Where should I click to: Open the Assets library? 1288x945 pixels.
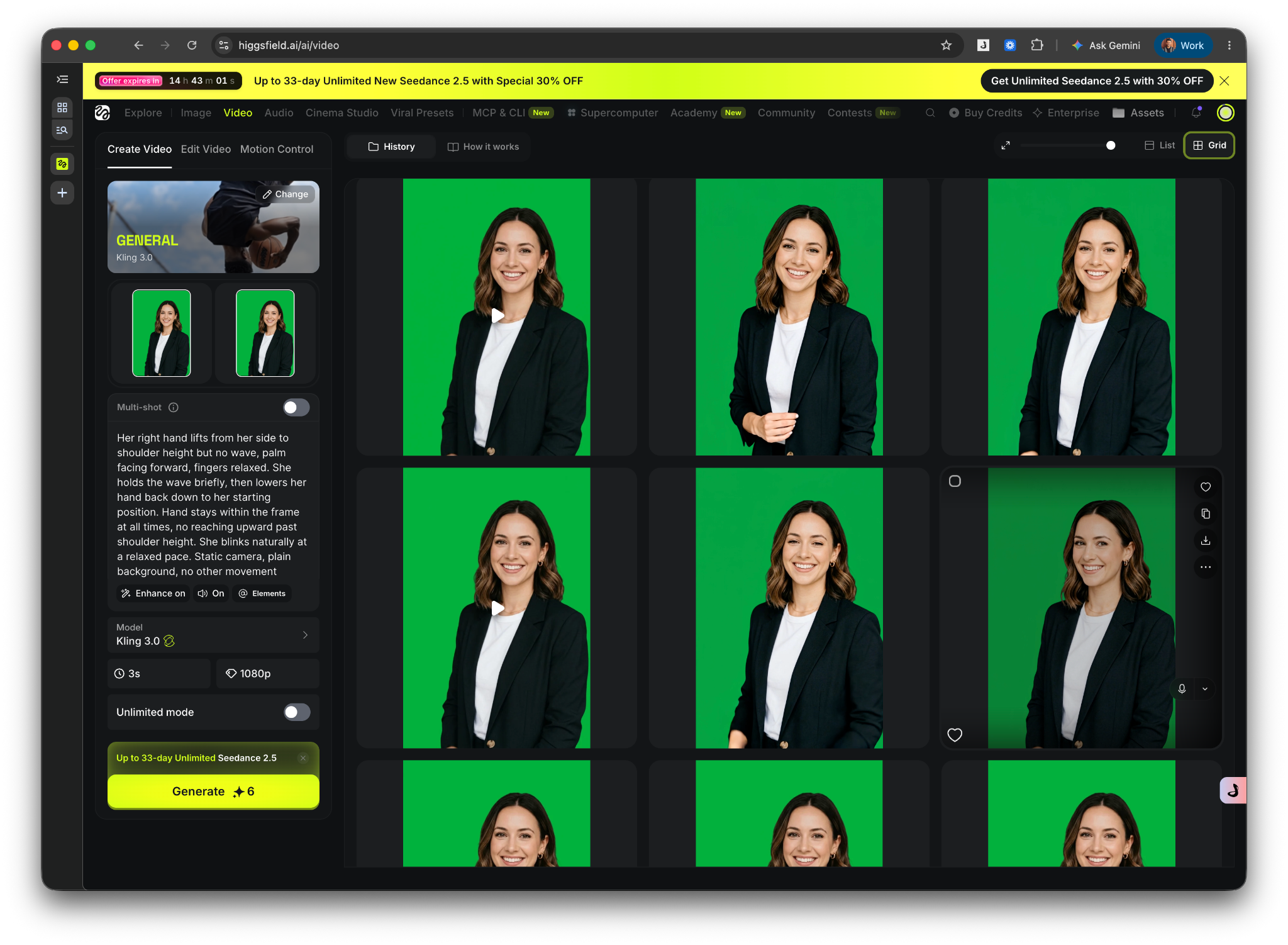tap(1138, 113)
